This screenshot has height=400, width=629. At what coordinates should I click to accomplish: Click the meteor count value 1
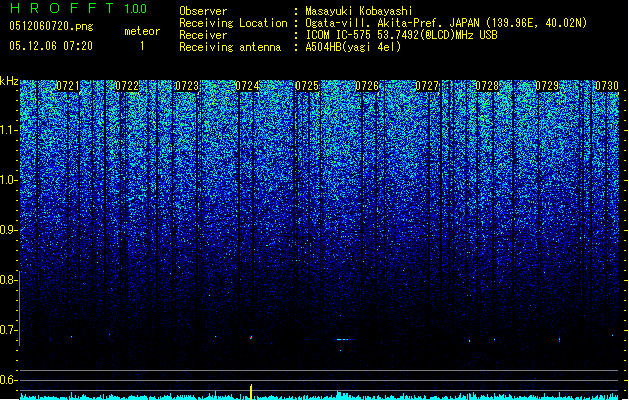[x=142, y=46]
